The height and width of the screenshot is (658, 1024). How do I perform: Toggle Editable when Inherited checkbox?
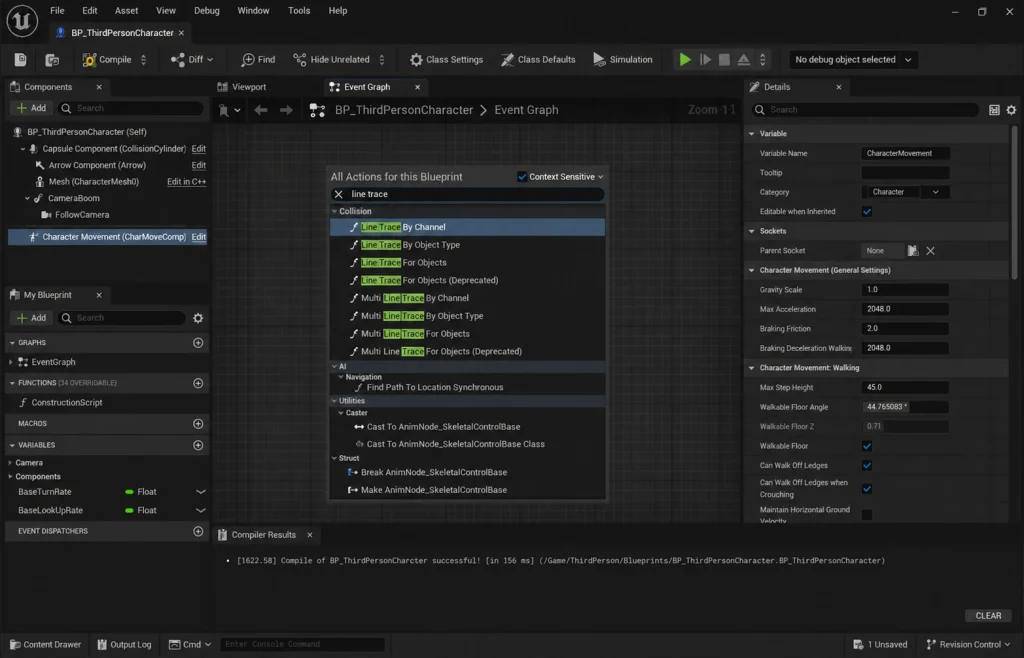click(867, 212)
